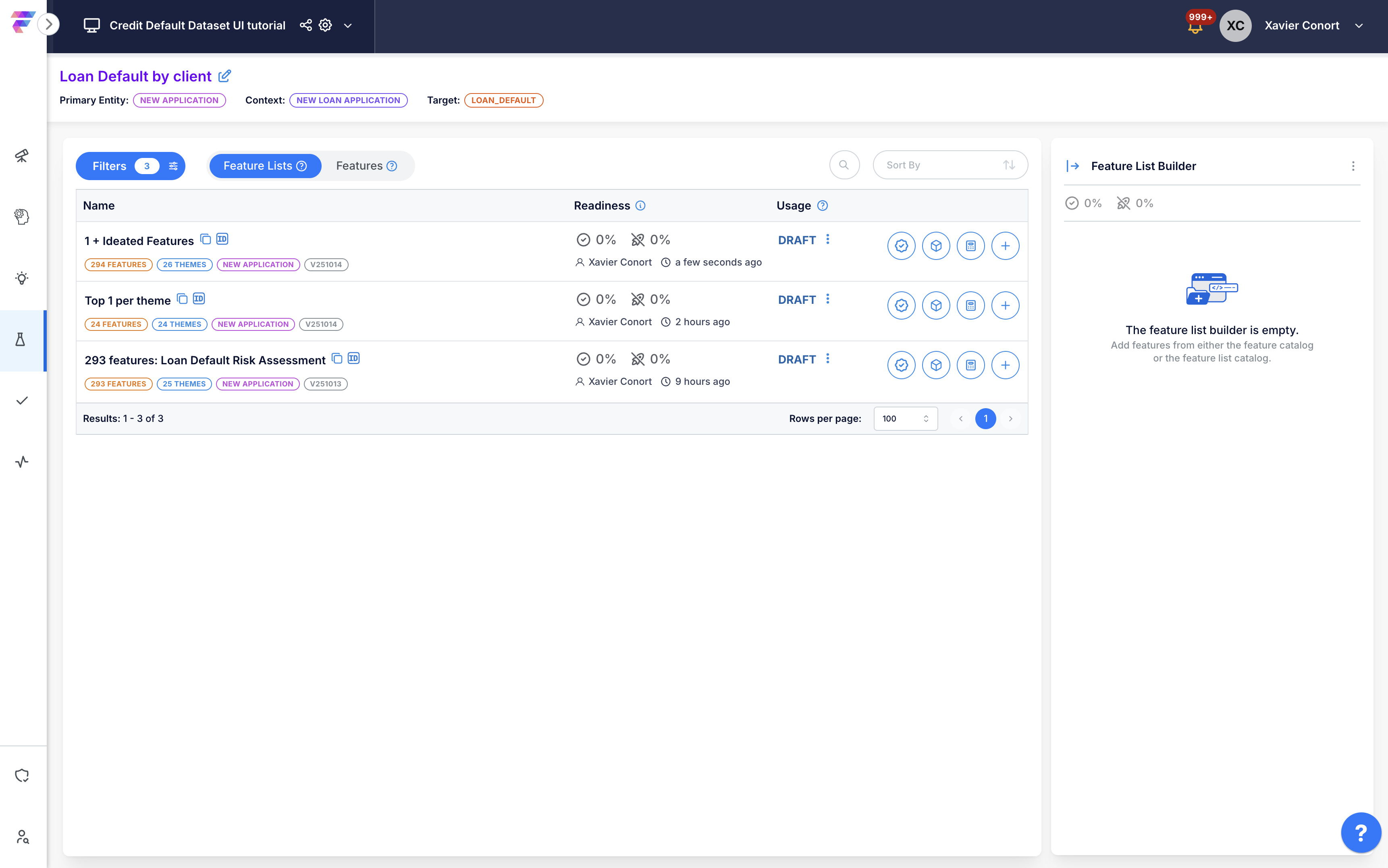Screen dimensions: 1388x868
Task: Click the edit pencil next to Loan Default by client
Action: pyautogui.click(x=224, y=76)
